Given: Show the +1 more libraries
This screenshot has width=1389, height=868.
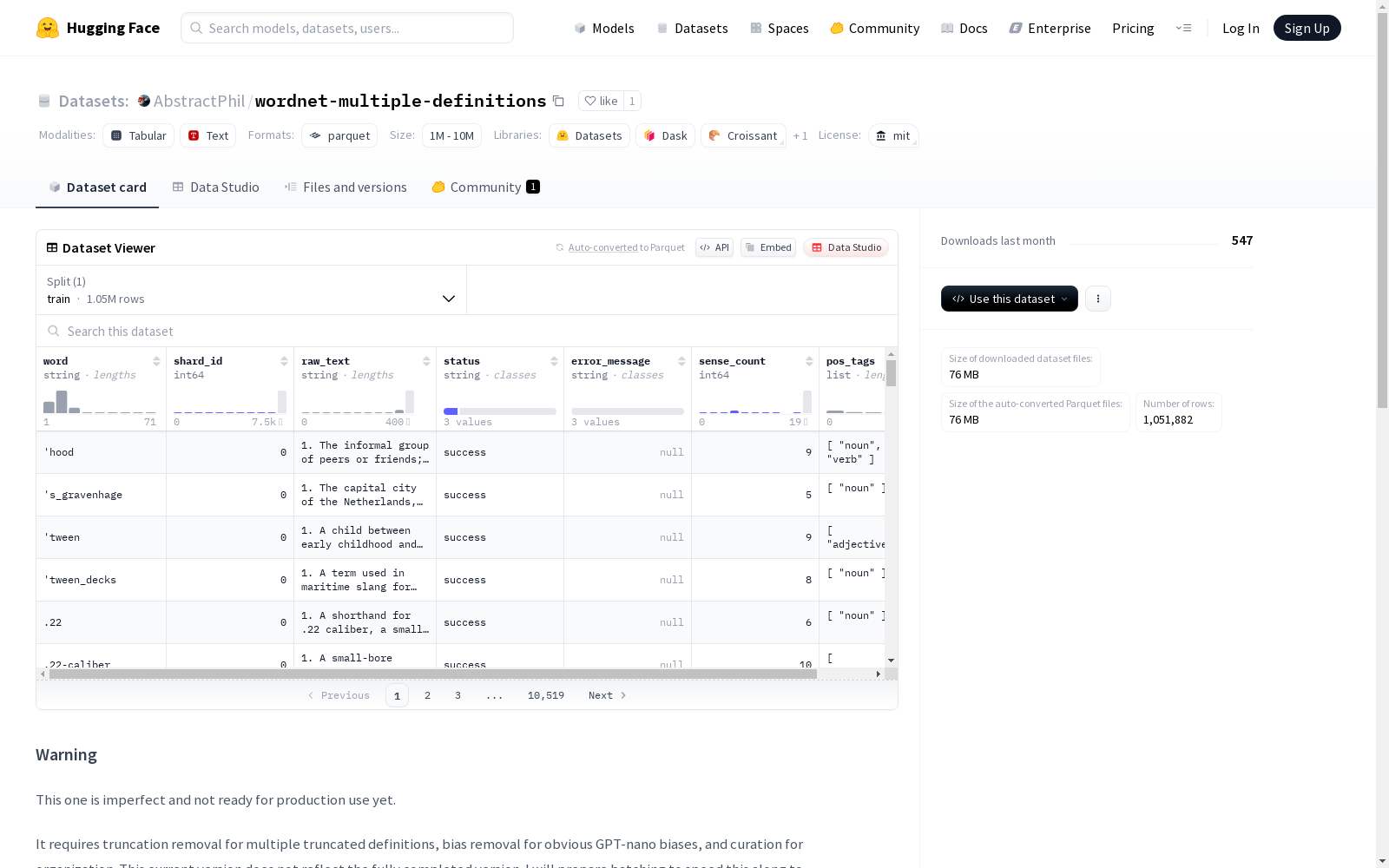Looking at the screenshot, I should pos(800,135).
